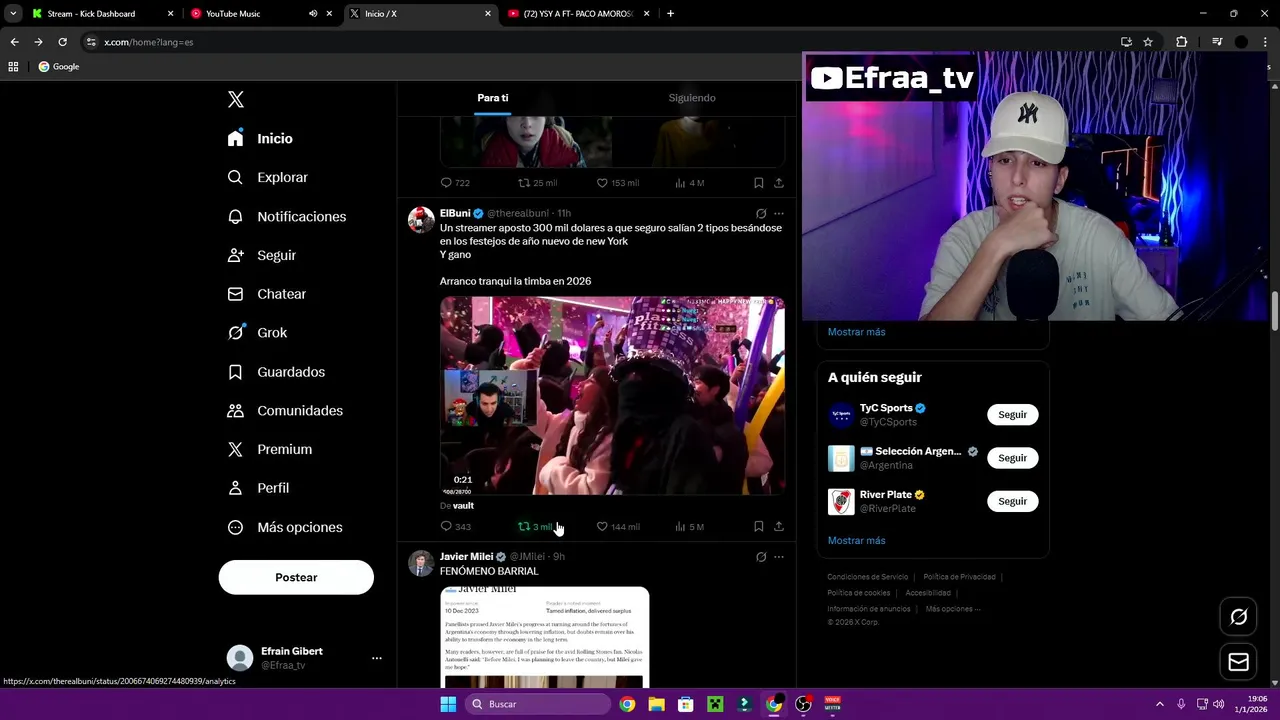Open the Windows Start menu
The image size is (1280, 720).
[x=448, y=704]
